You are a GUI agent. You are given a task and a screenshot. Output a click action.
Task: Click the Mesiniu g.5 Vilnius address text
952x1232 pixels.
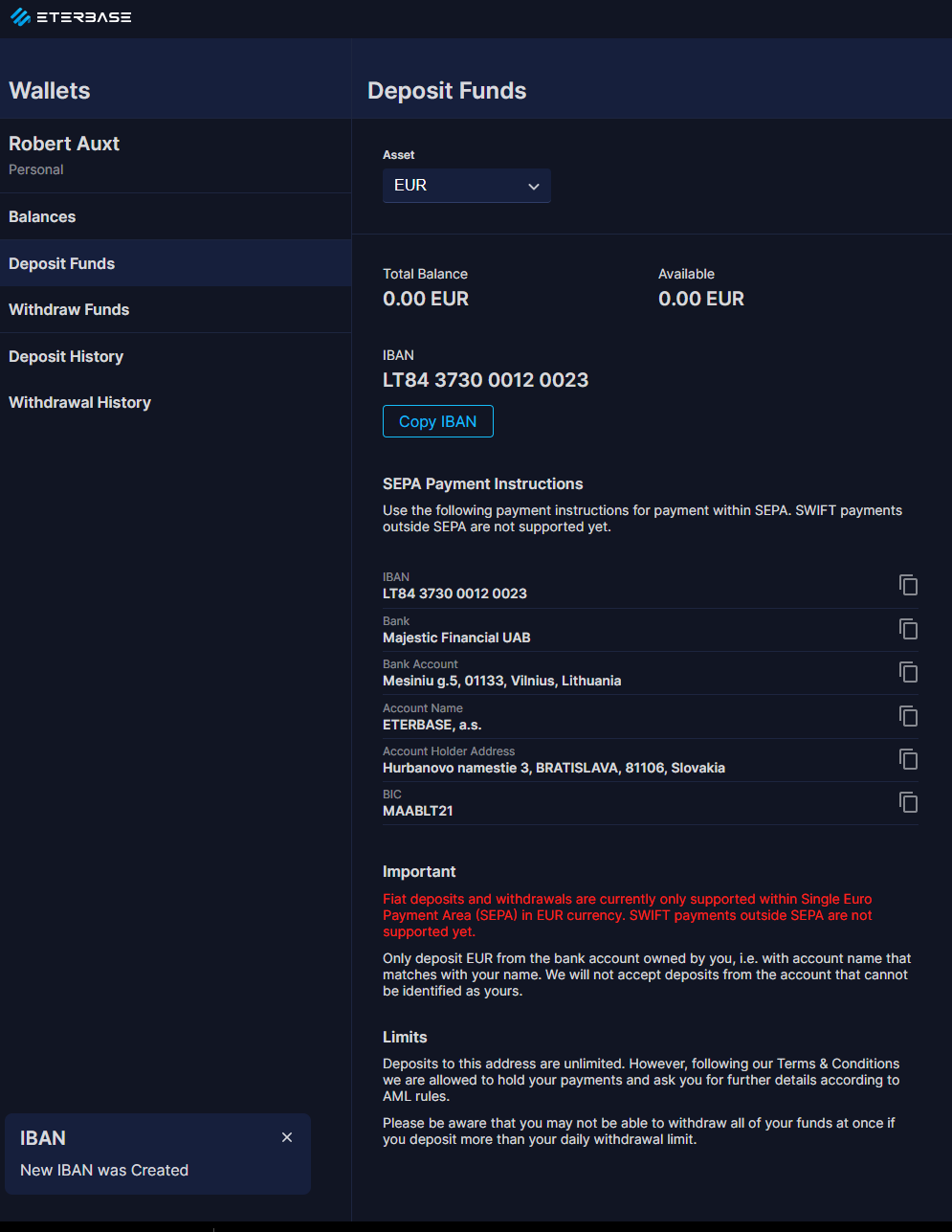pos(502,681)
